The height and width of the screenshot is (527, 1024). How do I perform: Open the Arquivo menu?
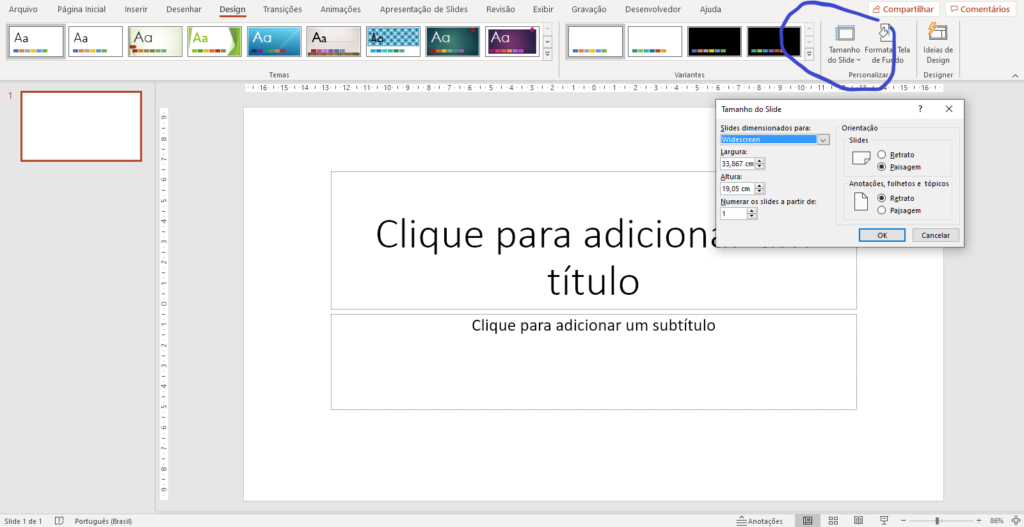[23, 10]
